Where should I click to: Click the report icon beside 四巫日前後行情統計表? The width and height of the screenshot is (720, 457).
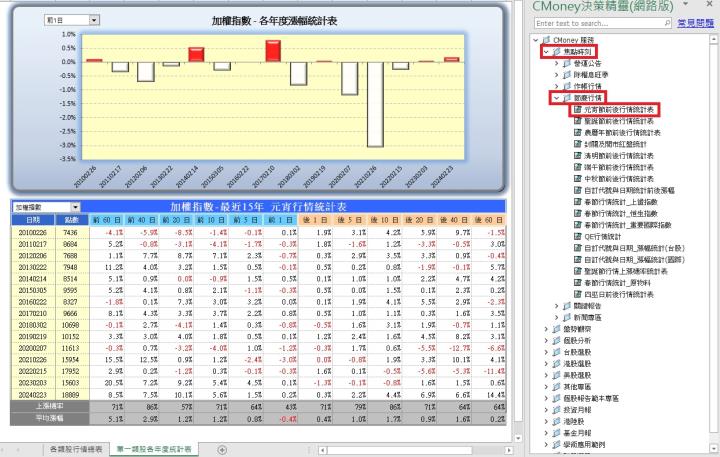pos(578,294)
